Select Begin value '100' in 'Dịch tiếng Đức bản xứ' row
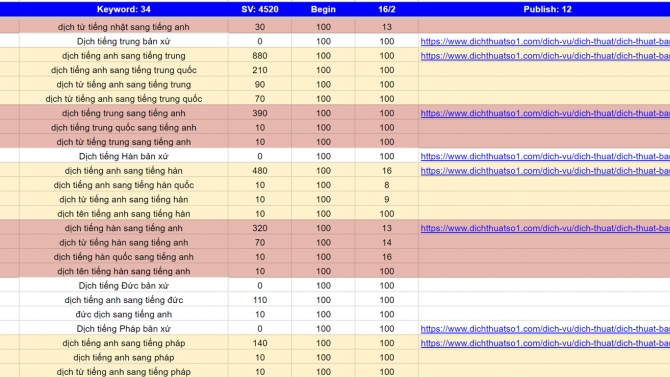 [x=323, y=286]
